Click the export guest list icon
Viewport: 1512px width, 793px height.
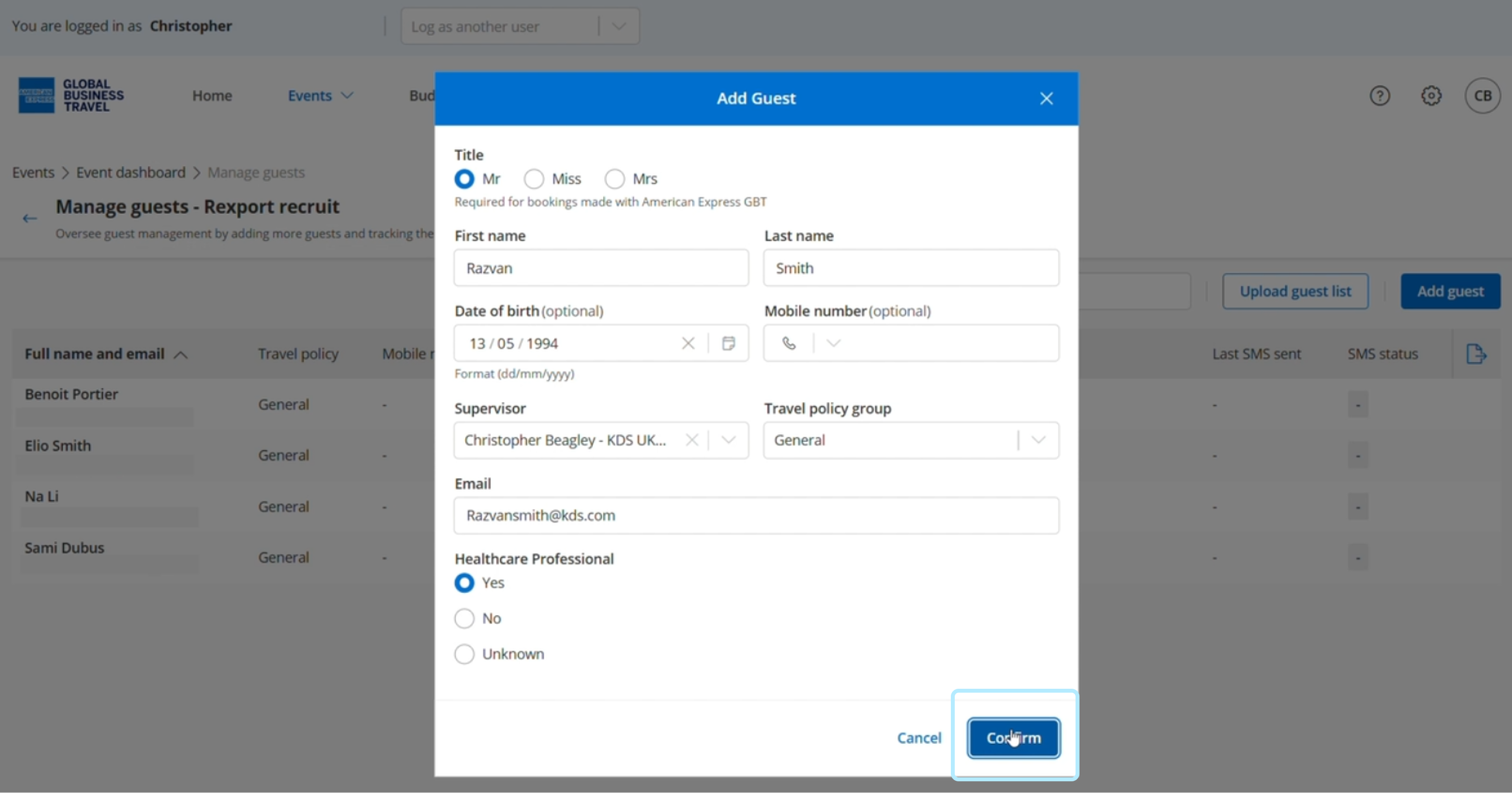[1475, 354]
